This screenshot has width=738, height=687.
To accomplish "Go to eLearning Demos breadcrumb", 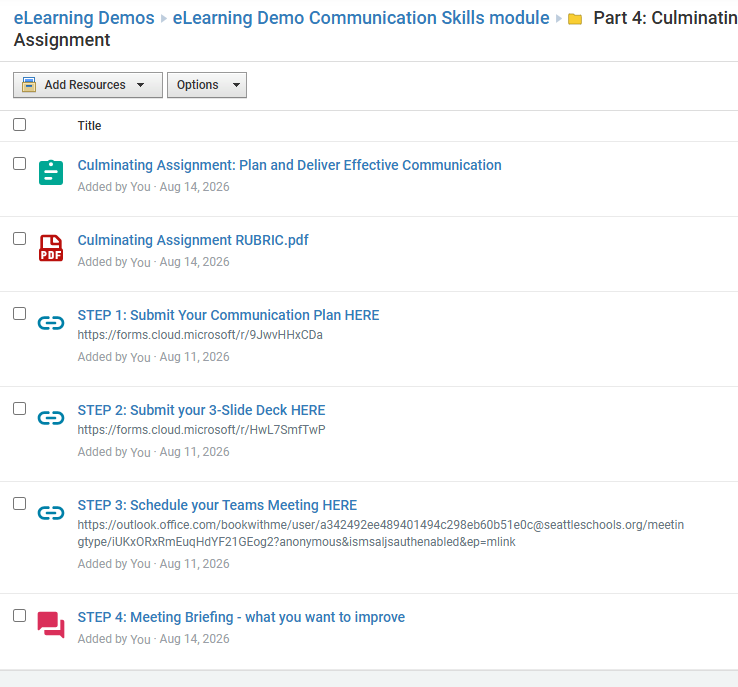I will coord(84,18).
